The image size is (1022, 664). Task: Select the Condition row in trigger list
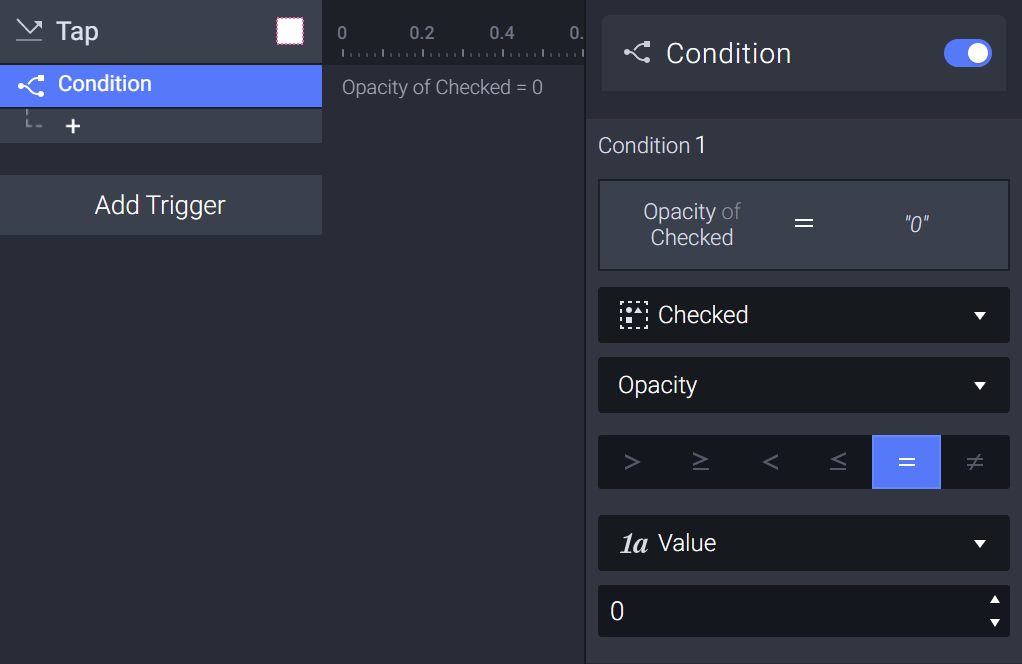[x=161, y=85]
